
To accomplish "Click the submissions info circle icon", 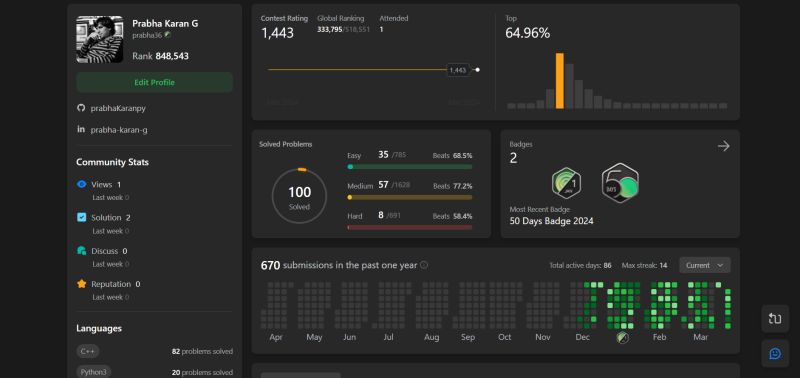I will [x=423, y=265].
